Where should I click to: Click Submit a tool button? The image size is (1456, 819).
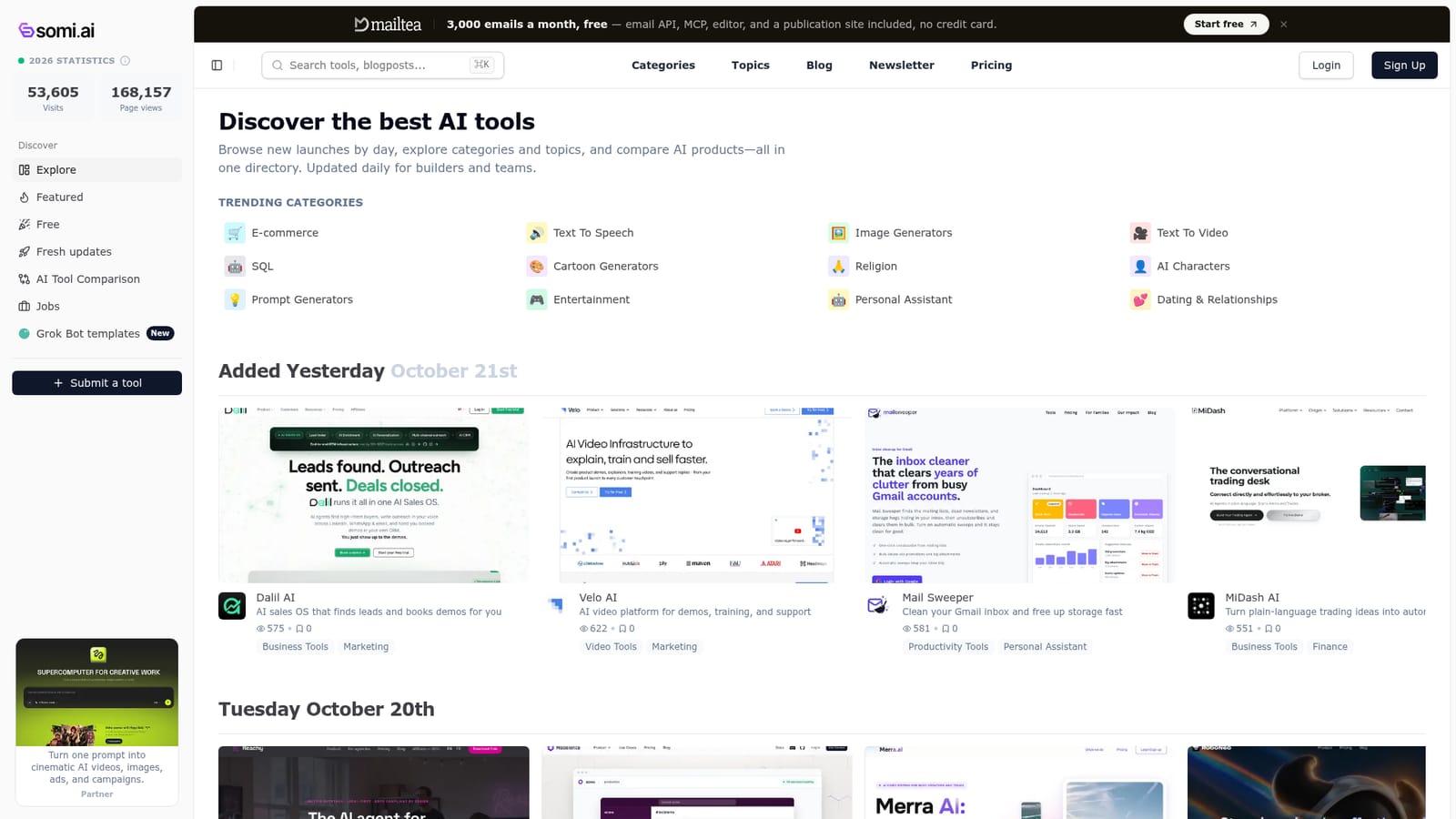point(97,383)
